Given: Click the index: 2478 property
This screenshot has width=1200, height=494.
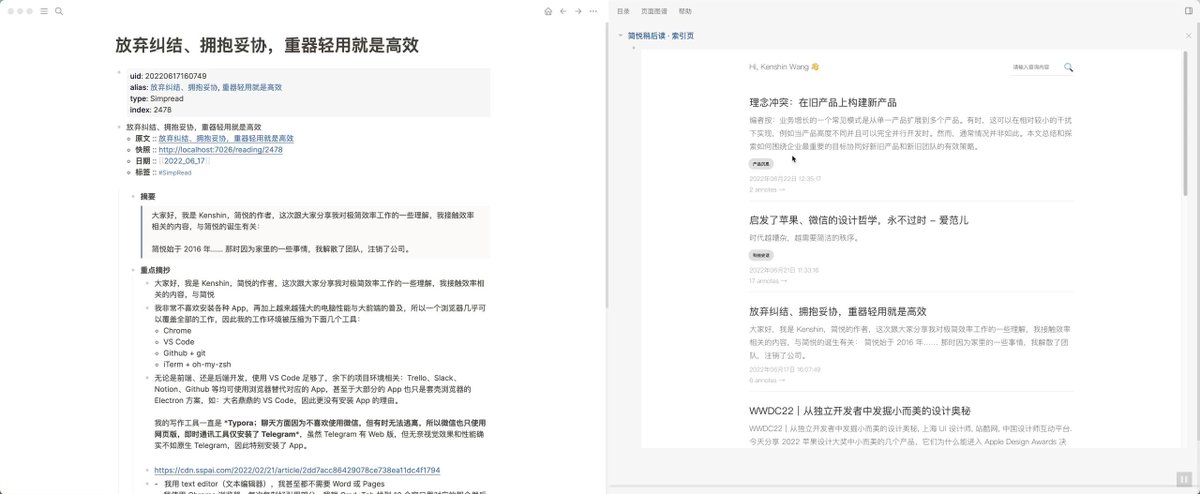Looking at the screenshot, I should [151, 110].
